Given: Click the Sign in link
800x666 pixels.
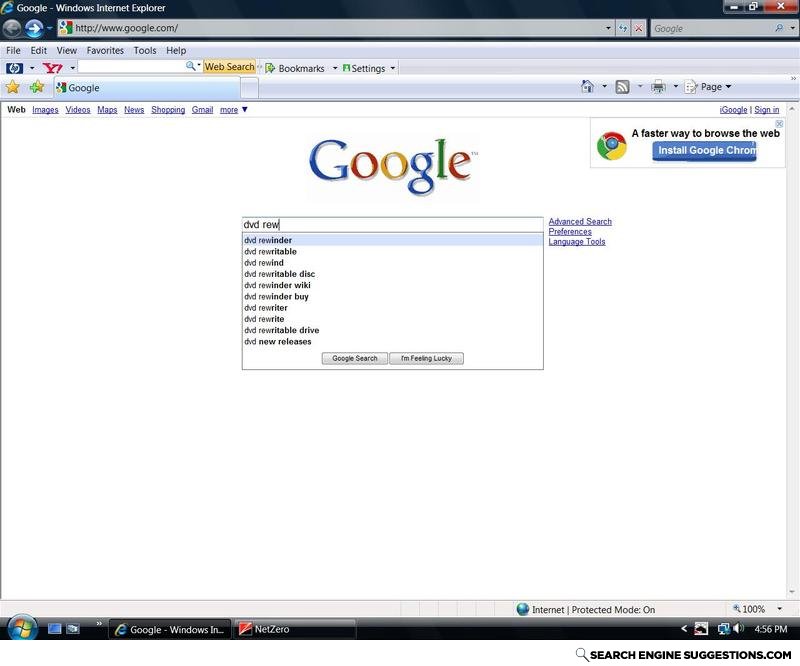Looking at the screenshot, I should click(x=766, y=110).
